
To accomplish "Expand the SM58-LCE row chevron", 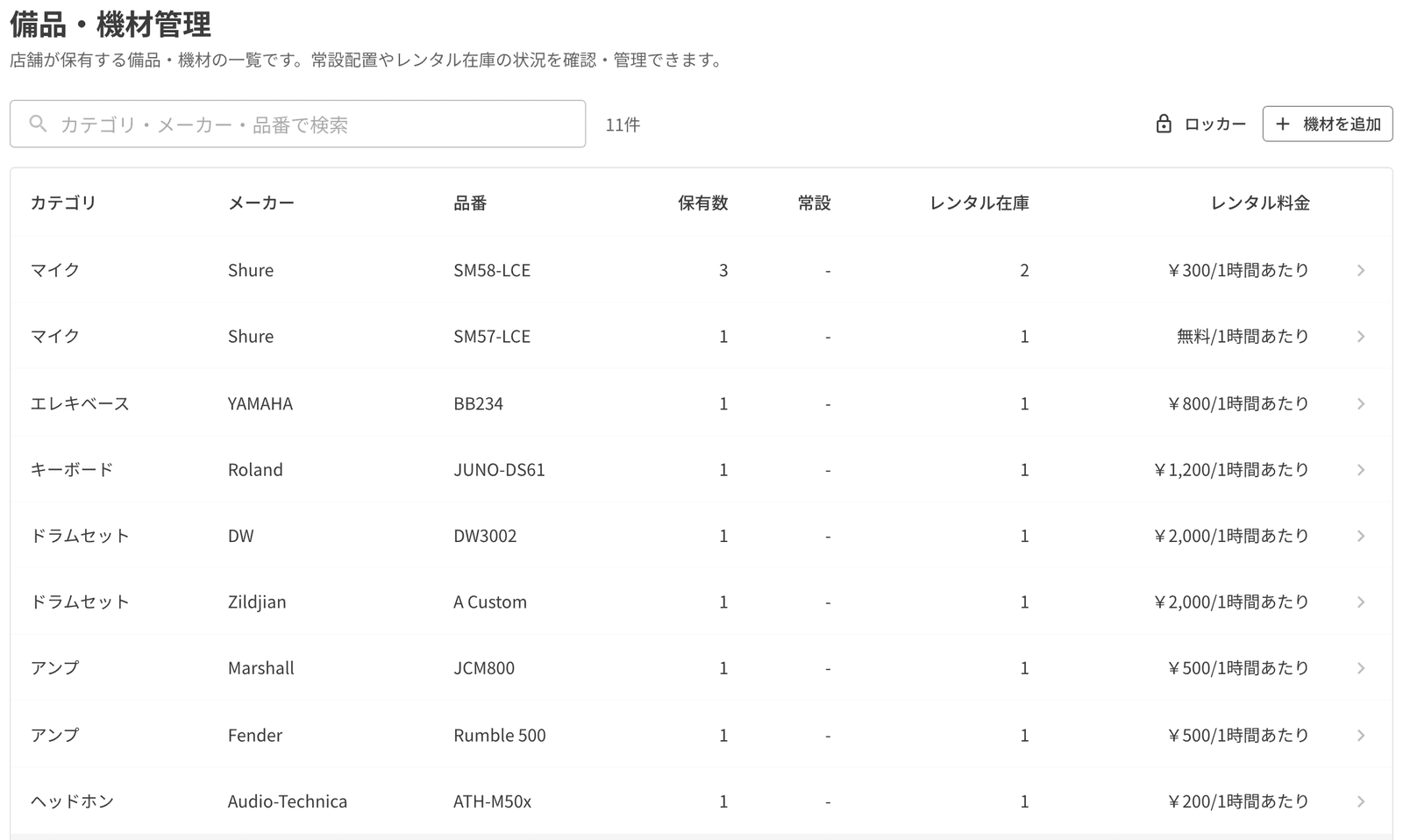I will click(x=1361, y=270).
